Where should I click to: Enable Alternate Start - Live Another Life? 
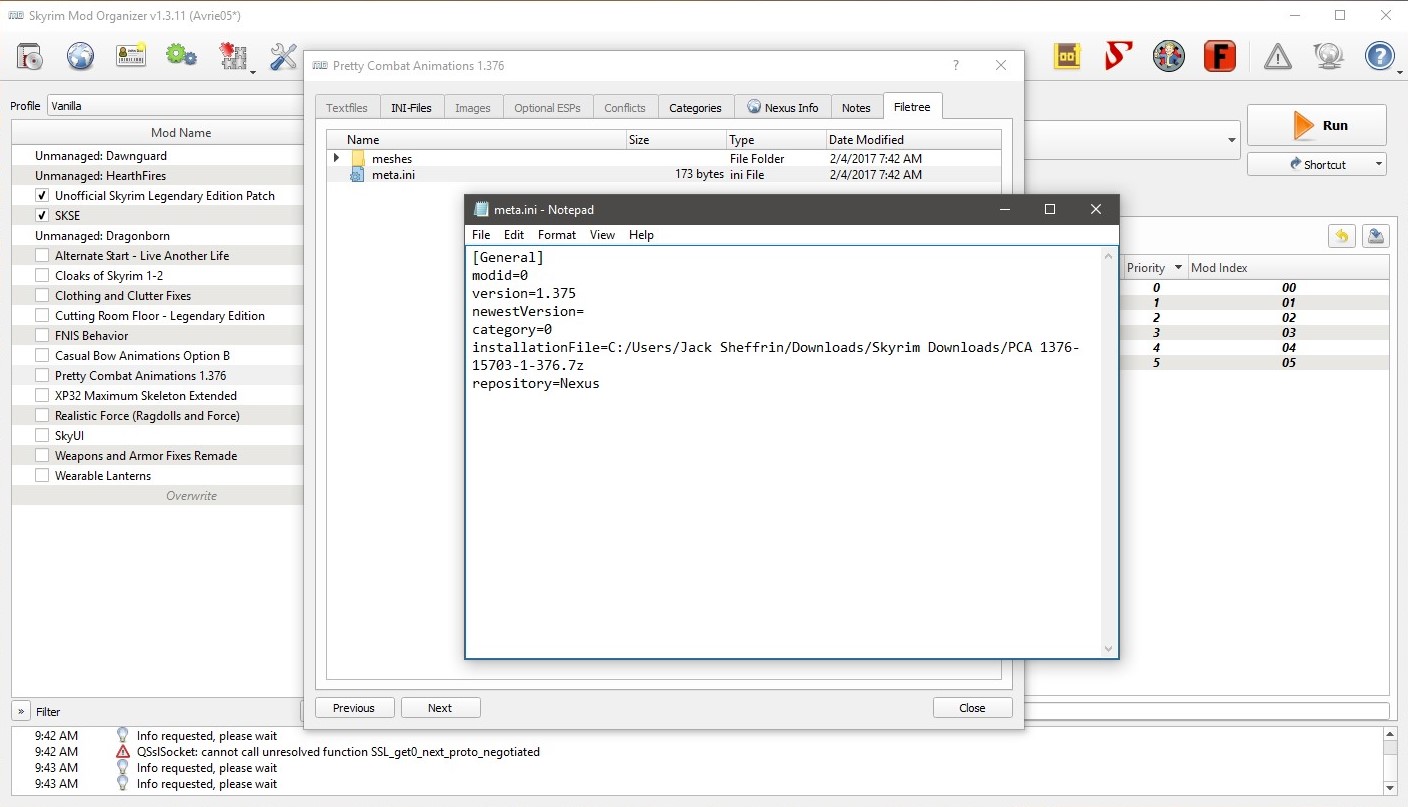(42, 256)
